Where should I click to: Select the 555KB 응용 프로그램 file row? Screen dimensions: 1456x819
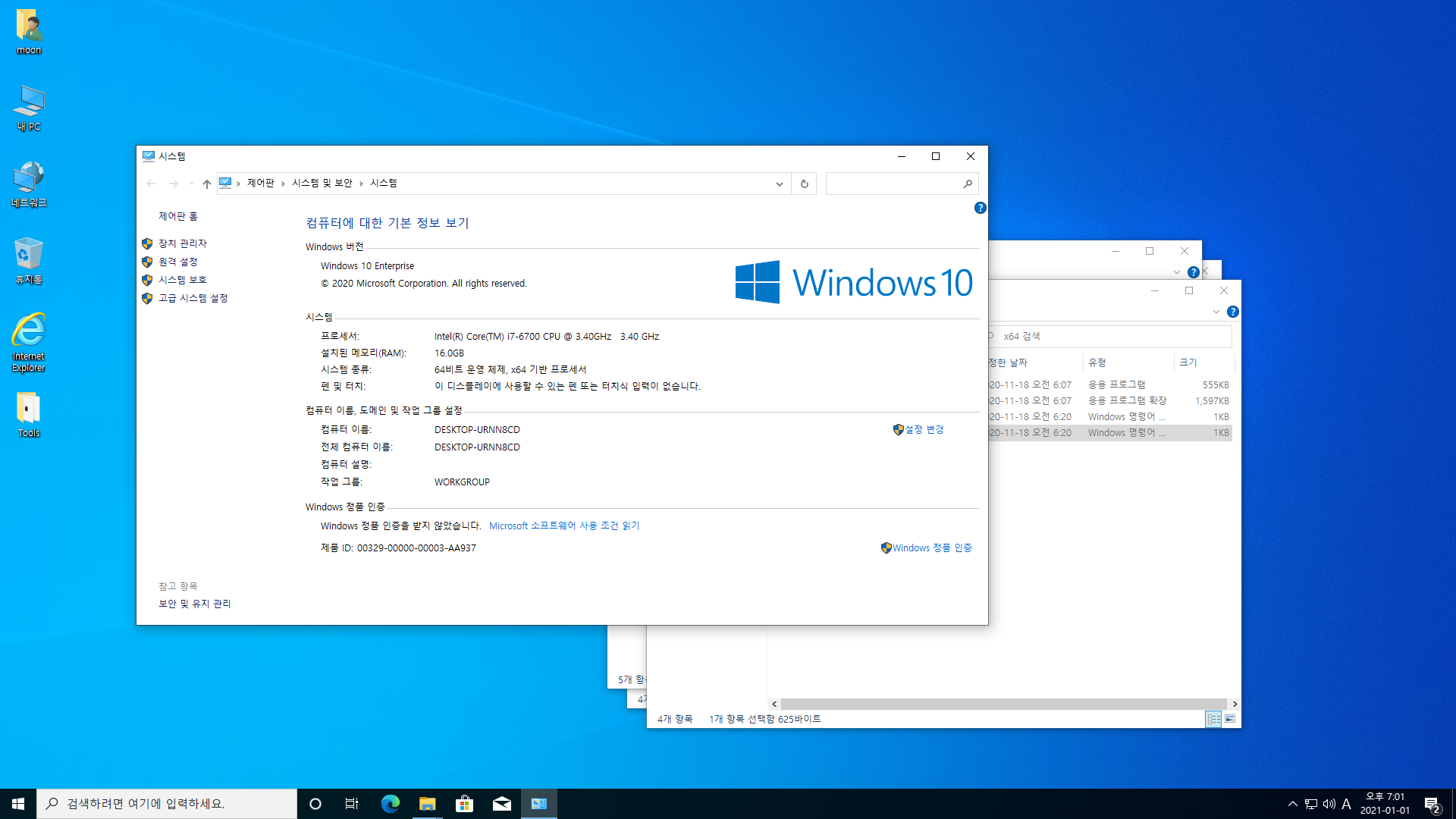click(x=1110, y=384)
